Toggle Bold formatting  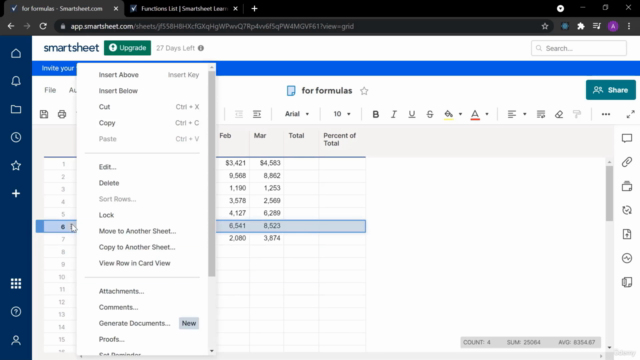[376, 114]
